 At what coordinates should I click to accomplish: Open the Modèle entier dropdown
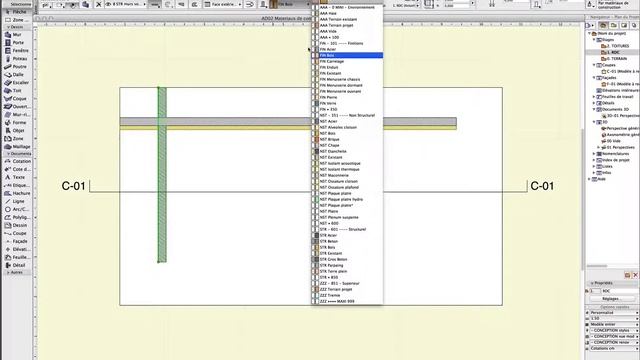613,324
